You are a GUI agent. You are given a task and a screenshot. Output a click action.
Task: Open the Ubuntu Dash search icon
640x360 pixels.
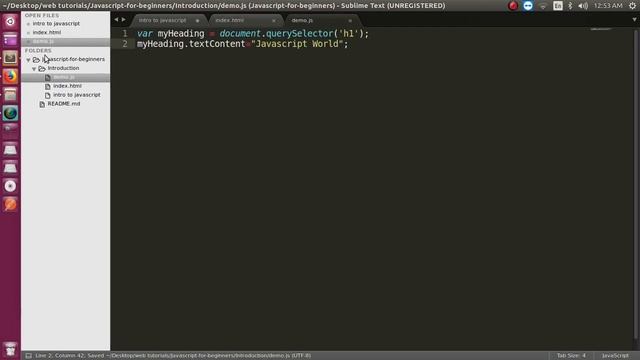click(10, 21)
